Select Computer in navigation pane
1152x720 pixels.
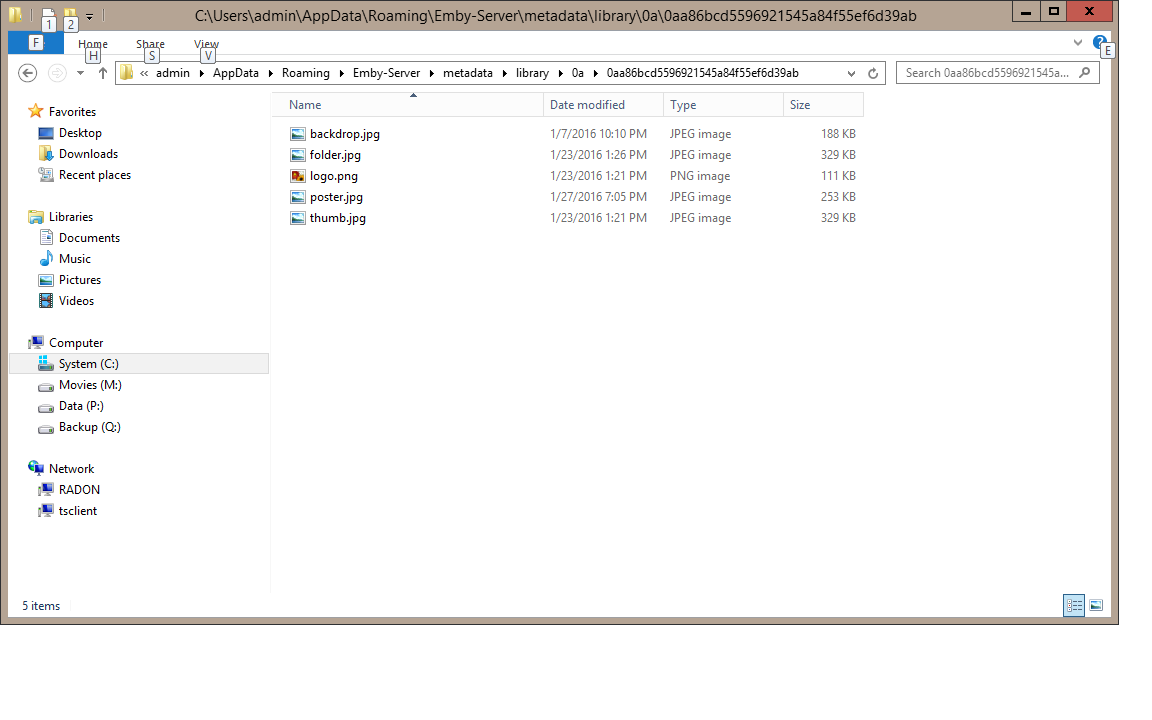click(76, 343)
